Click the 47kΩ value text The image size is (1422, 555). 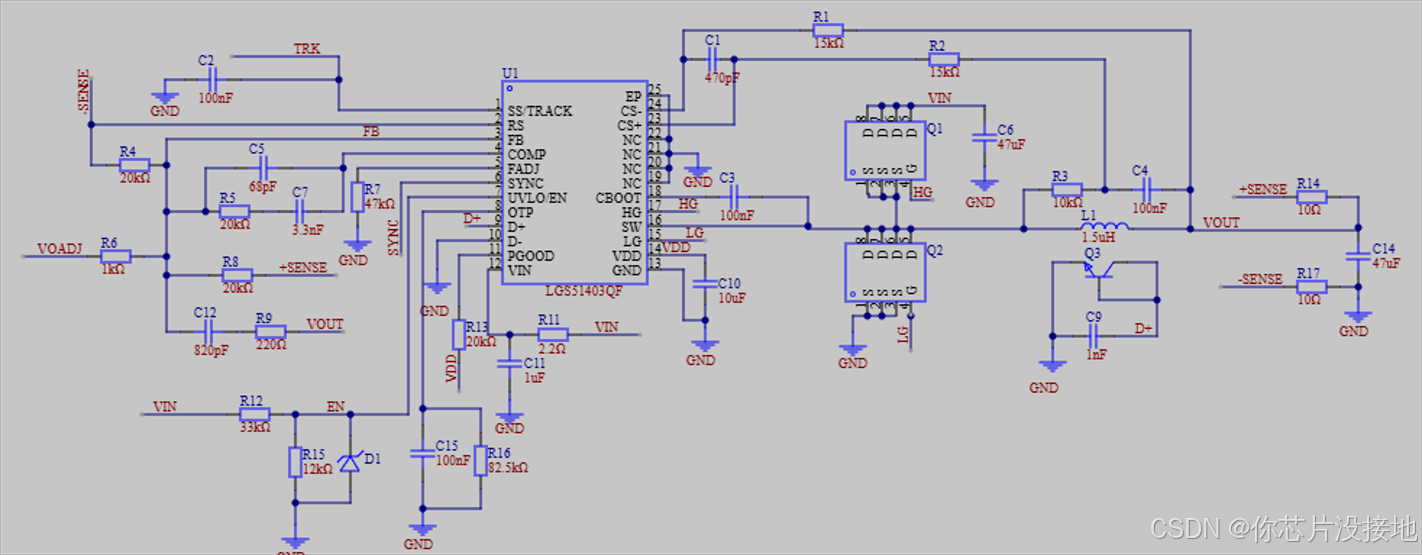tap(380, 203)
